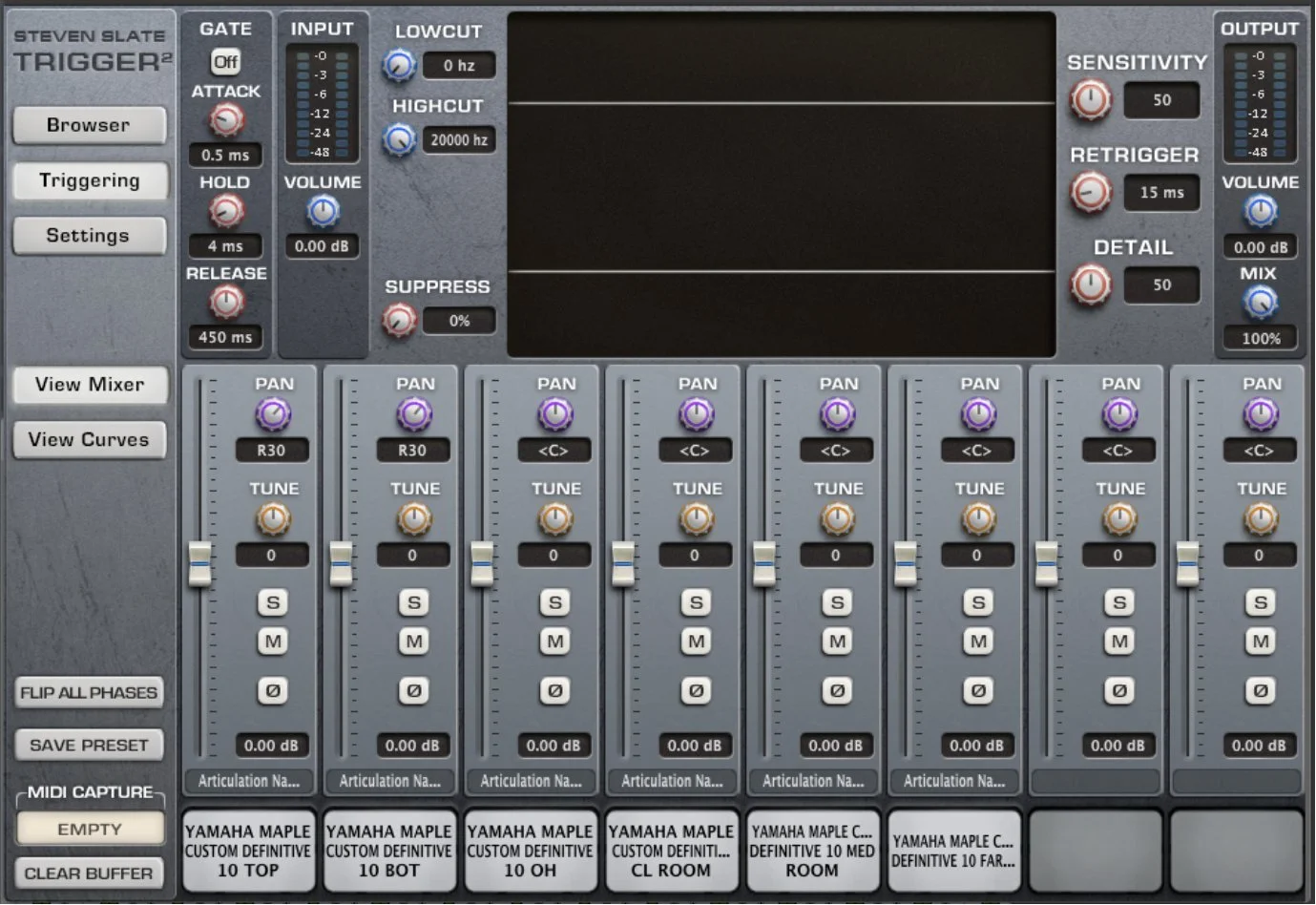
Task: Click Tune knob of CL ROOM channel
Action: pos(697,519)
